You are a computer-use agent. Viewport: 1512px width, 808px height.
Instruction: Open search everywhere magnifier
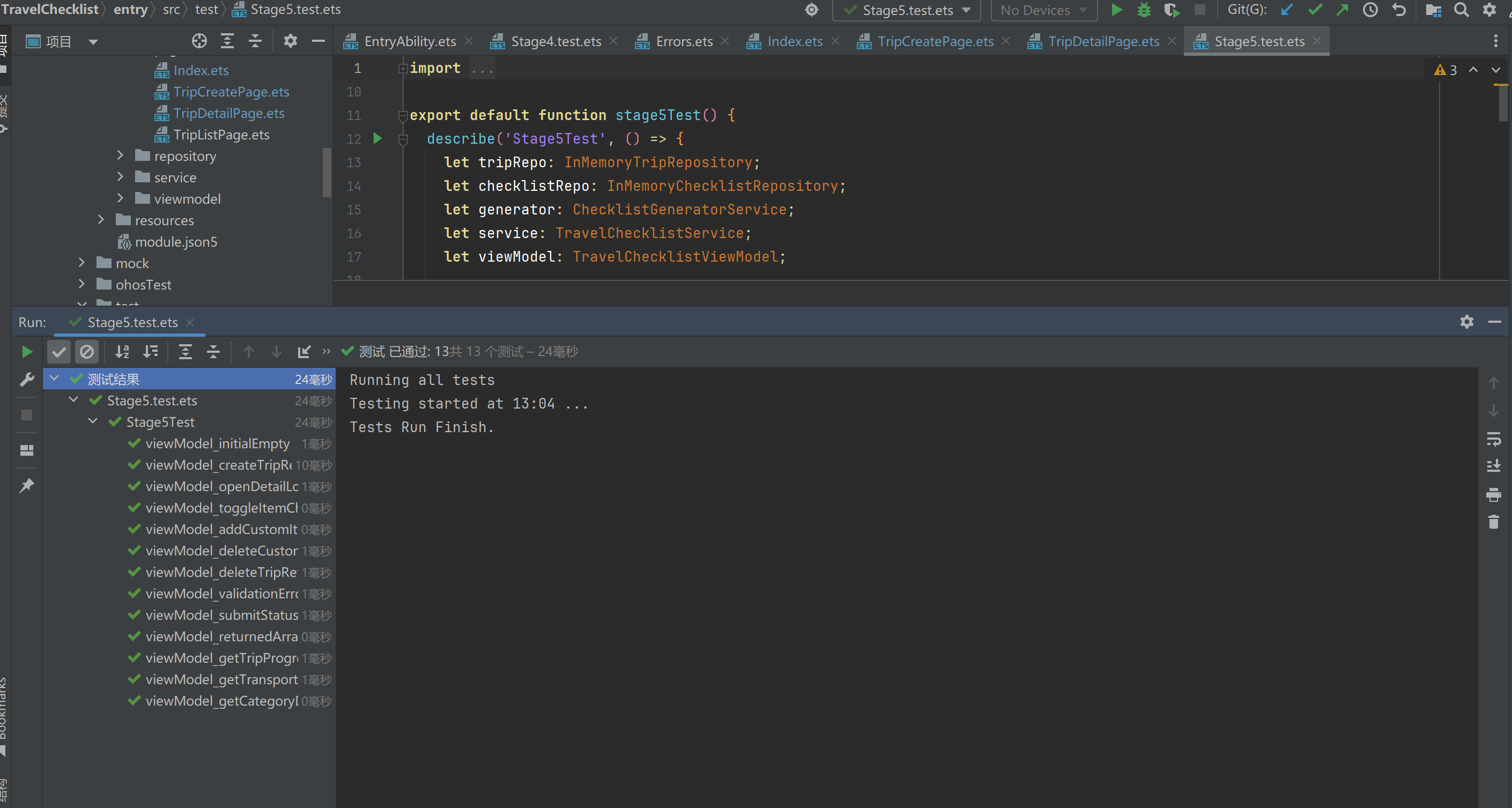1462,10
